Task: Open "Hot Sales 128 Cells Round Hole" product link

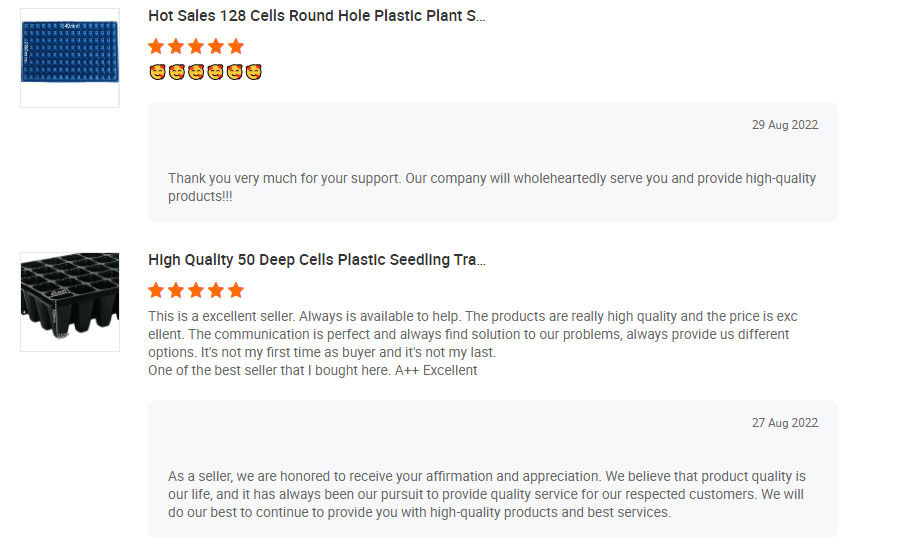Action: click(x=317, y=16)
